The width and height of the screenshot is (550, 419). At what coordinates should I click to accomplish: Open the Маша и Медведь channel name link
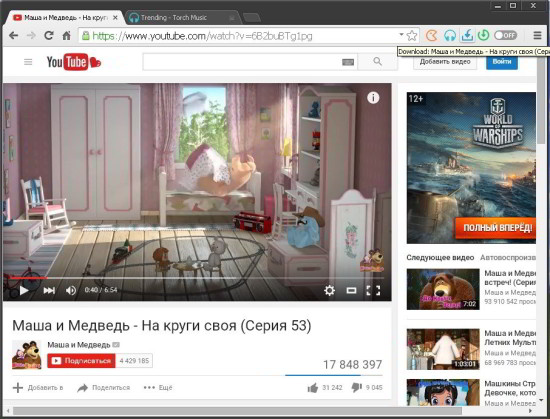click(79, 345)
